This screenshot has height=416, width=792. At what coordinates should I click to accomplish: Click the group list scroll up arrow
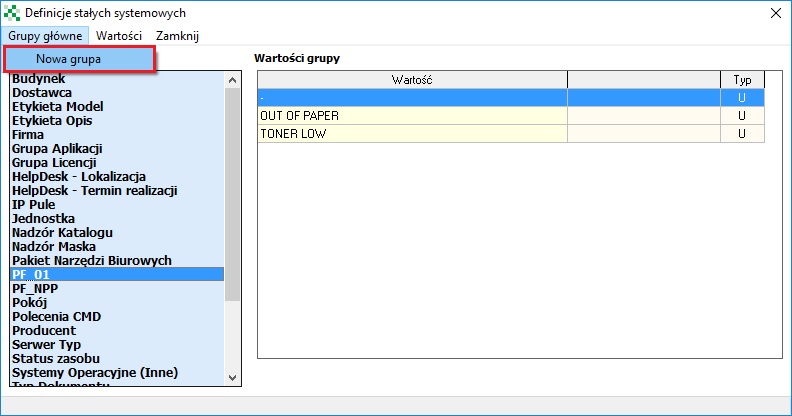(x=232, y=80)
